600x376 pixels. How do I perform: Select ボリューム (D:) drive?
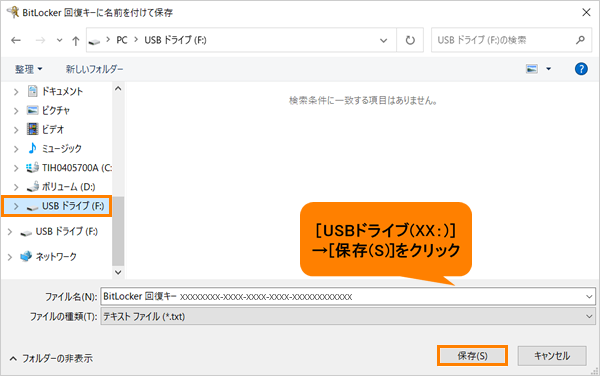pyautogui.click(x=68, y=187)
